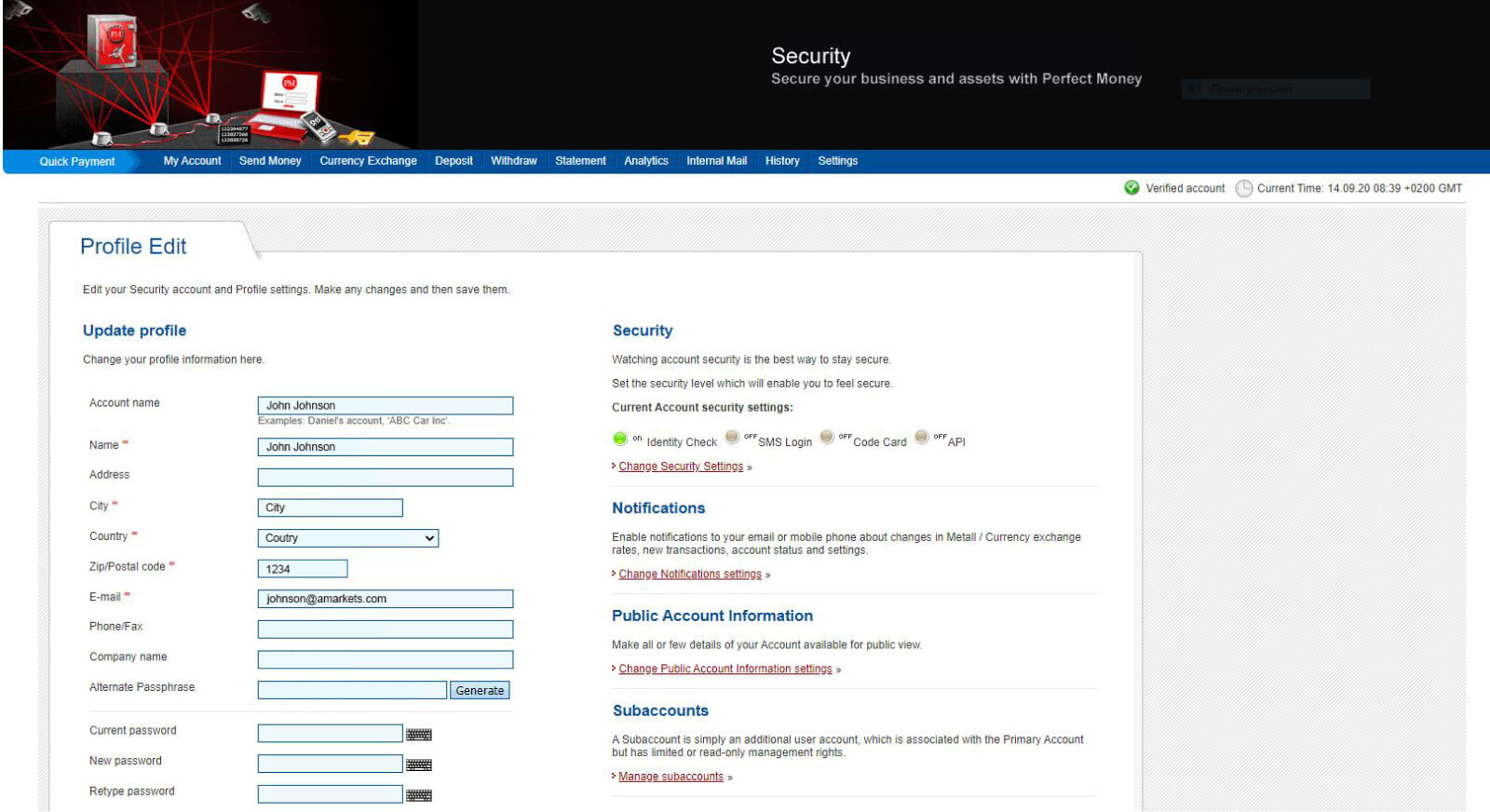Image resolution: width=1490 pixels, height=812 pixels.
Task: Click virtual keyboard icon beside Current password
Action: click(x=418, y=735)
